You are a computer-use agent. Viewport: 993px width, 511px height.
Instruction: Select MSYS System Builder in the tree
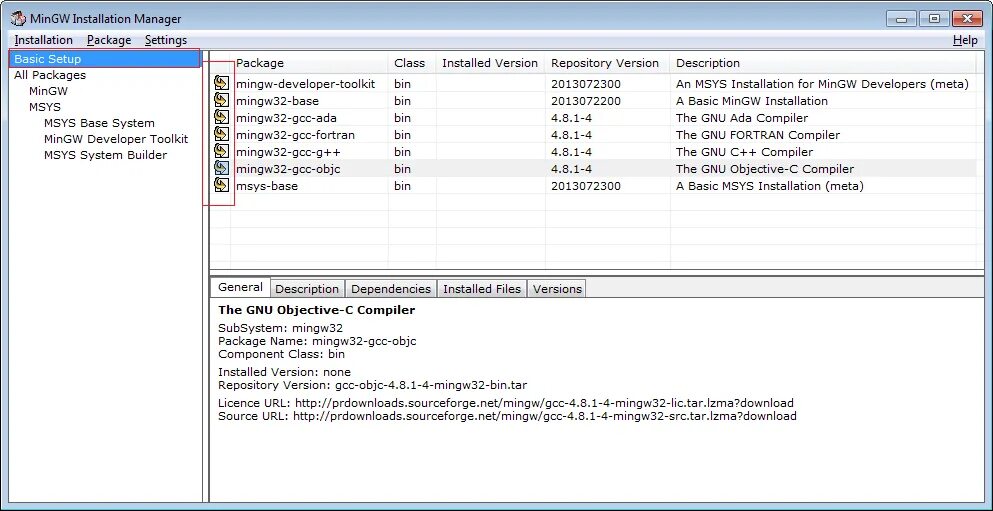coord(105,155)
